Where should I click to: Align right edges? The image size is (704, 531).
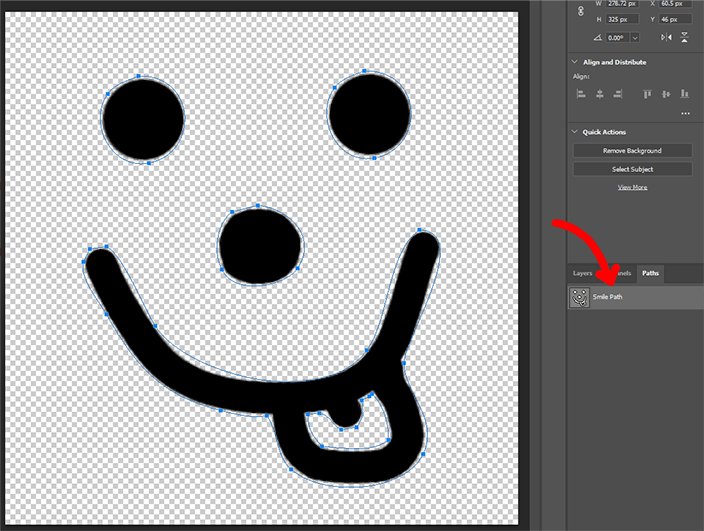pyautogui.click(x=618, y=94)
